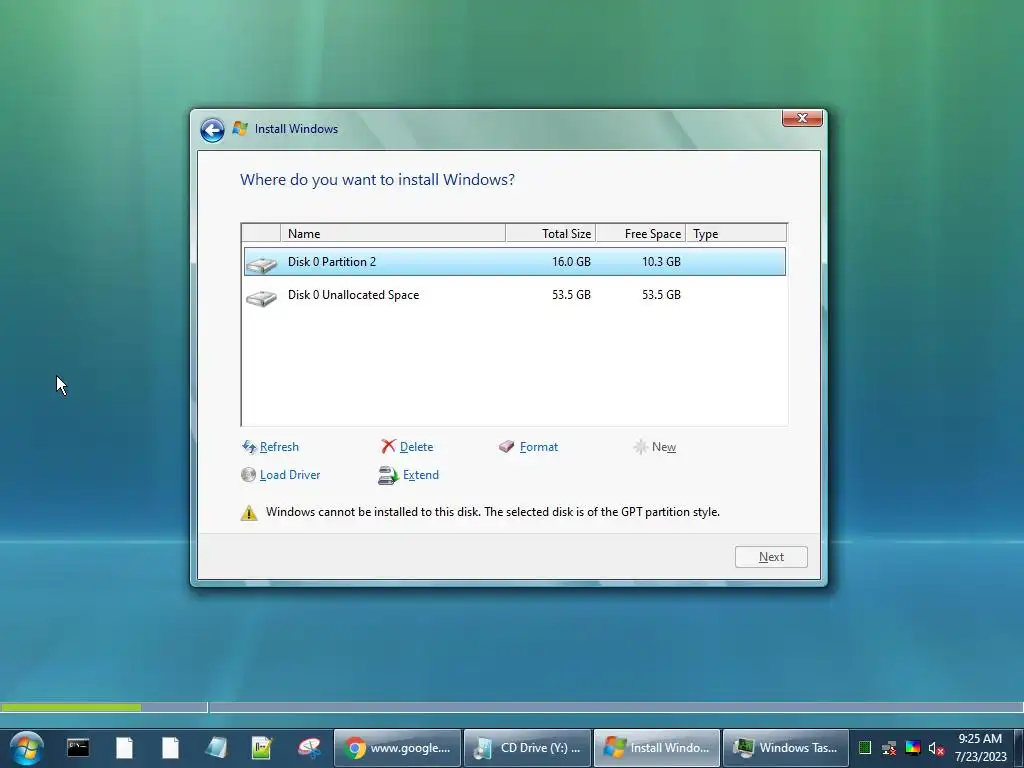Viewport: 1024px width, 768px height.
Task: Switch to Install Windows taskbar button
Action: pyautogui.click(x=657, y=748)
